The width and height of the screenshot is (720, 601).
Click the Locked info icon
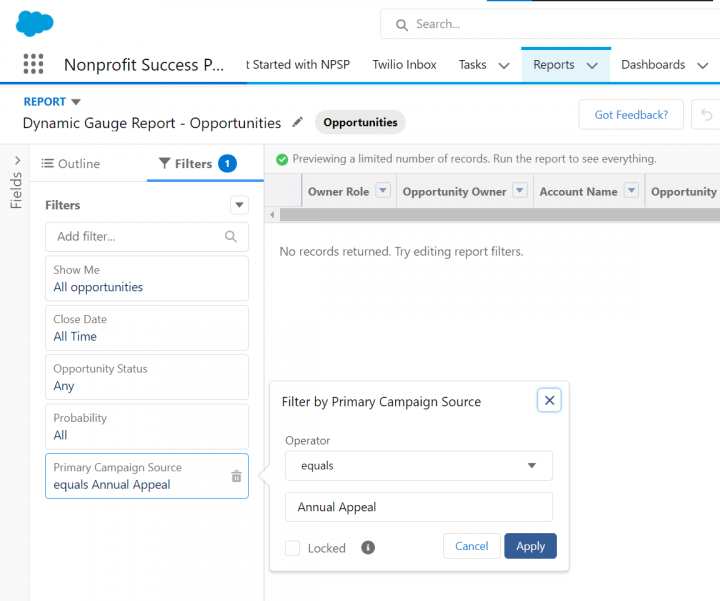coord(368,547)
